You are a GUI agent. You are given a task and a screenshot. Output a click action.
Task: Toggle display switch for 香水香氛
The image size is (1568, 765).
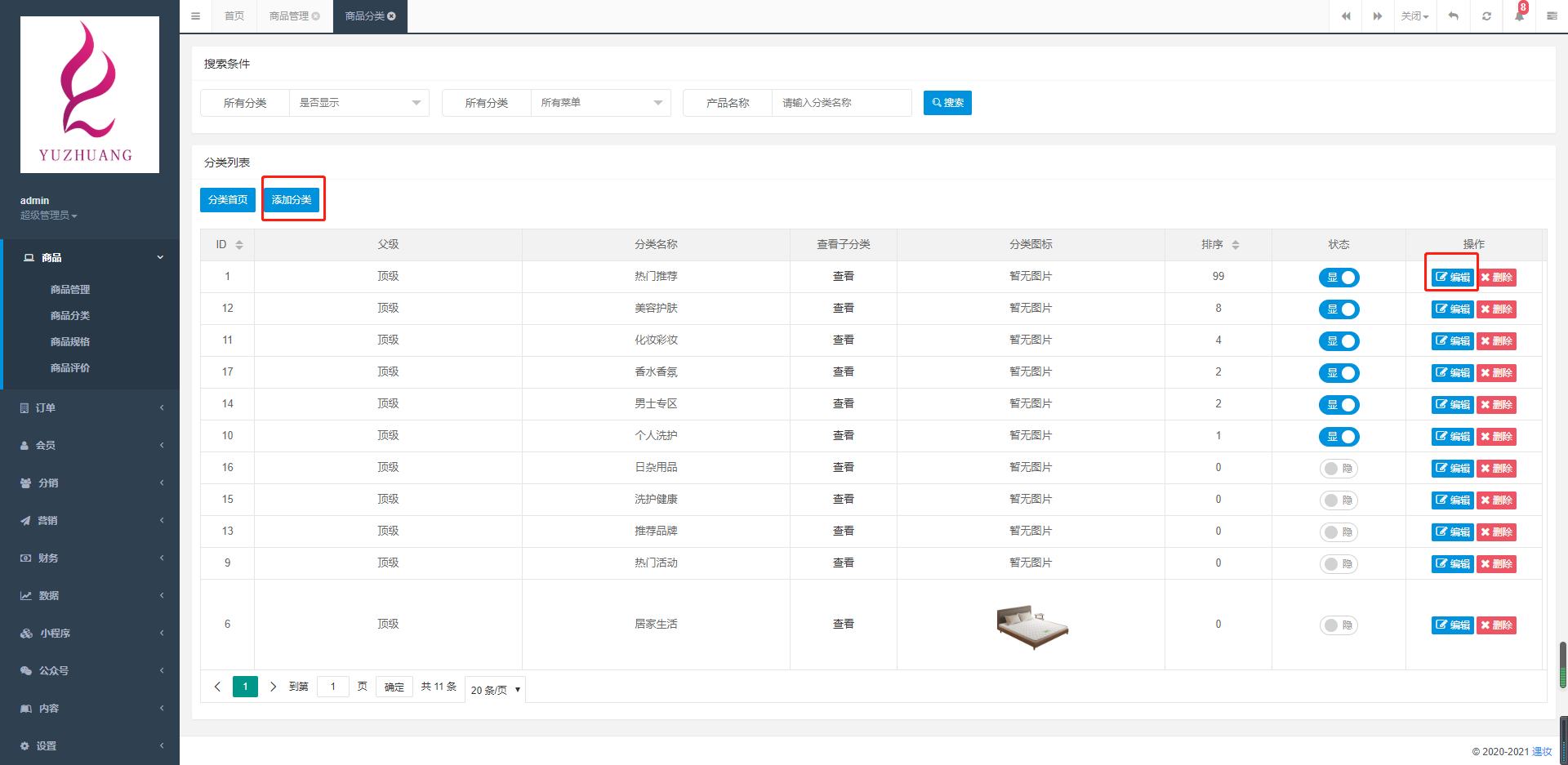click(1339, 373)
